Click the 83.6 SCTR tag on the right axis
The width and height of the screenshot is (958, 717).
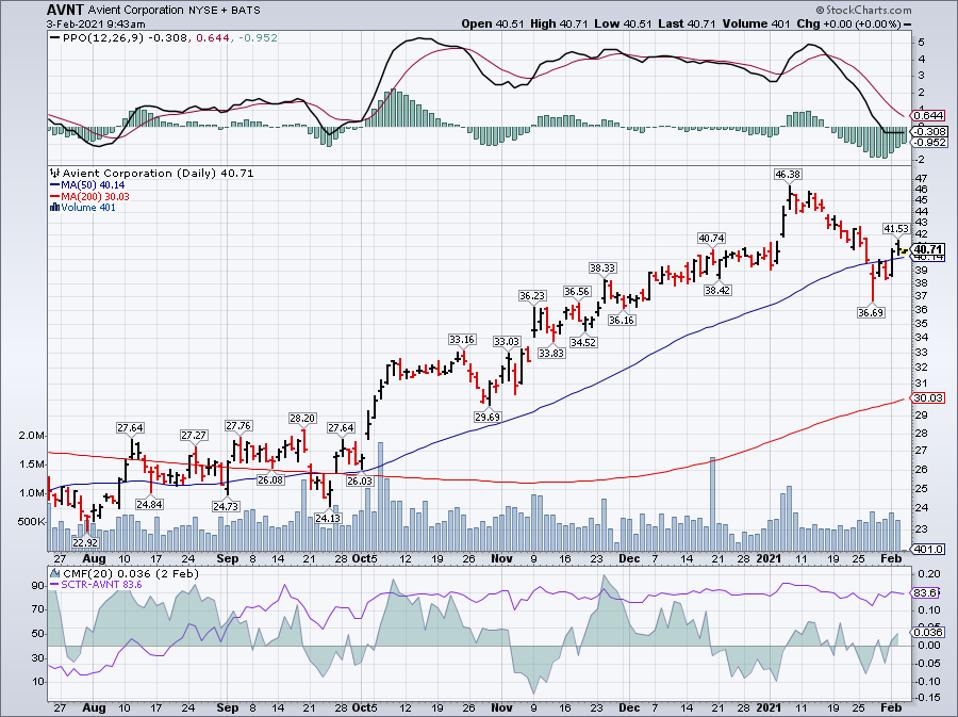[x=926, y=593]
